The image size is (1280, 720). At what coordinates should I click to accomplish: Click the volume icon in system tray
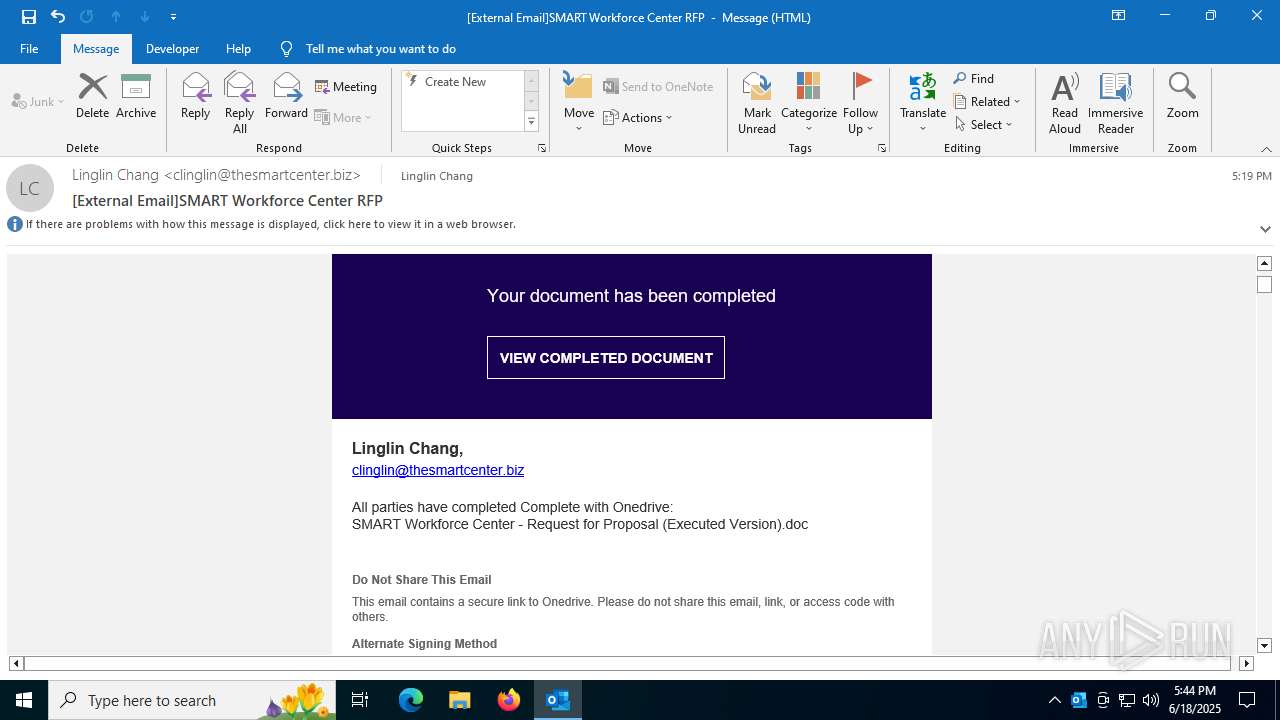pyautogui.click(x=1151, y=700)
